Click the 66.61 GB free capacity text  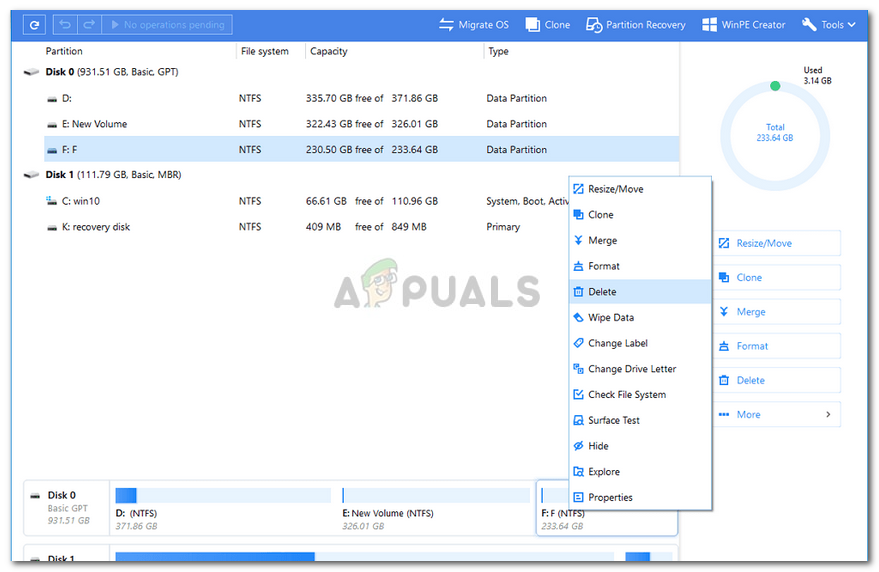(344, 201)
